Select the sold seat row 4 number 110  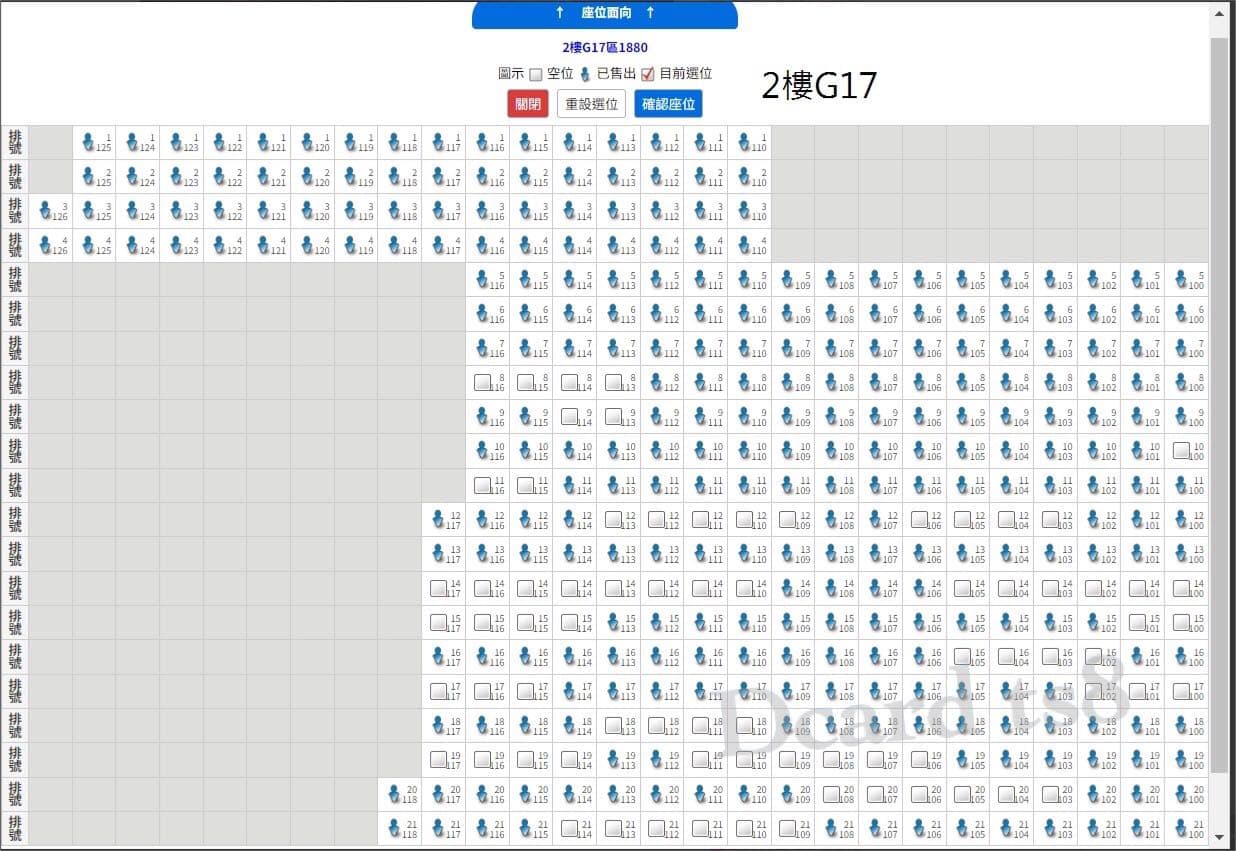[744, 245]
